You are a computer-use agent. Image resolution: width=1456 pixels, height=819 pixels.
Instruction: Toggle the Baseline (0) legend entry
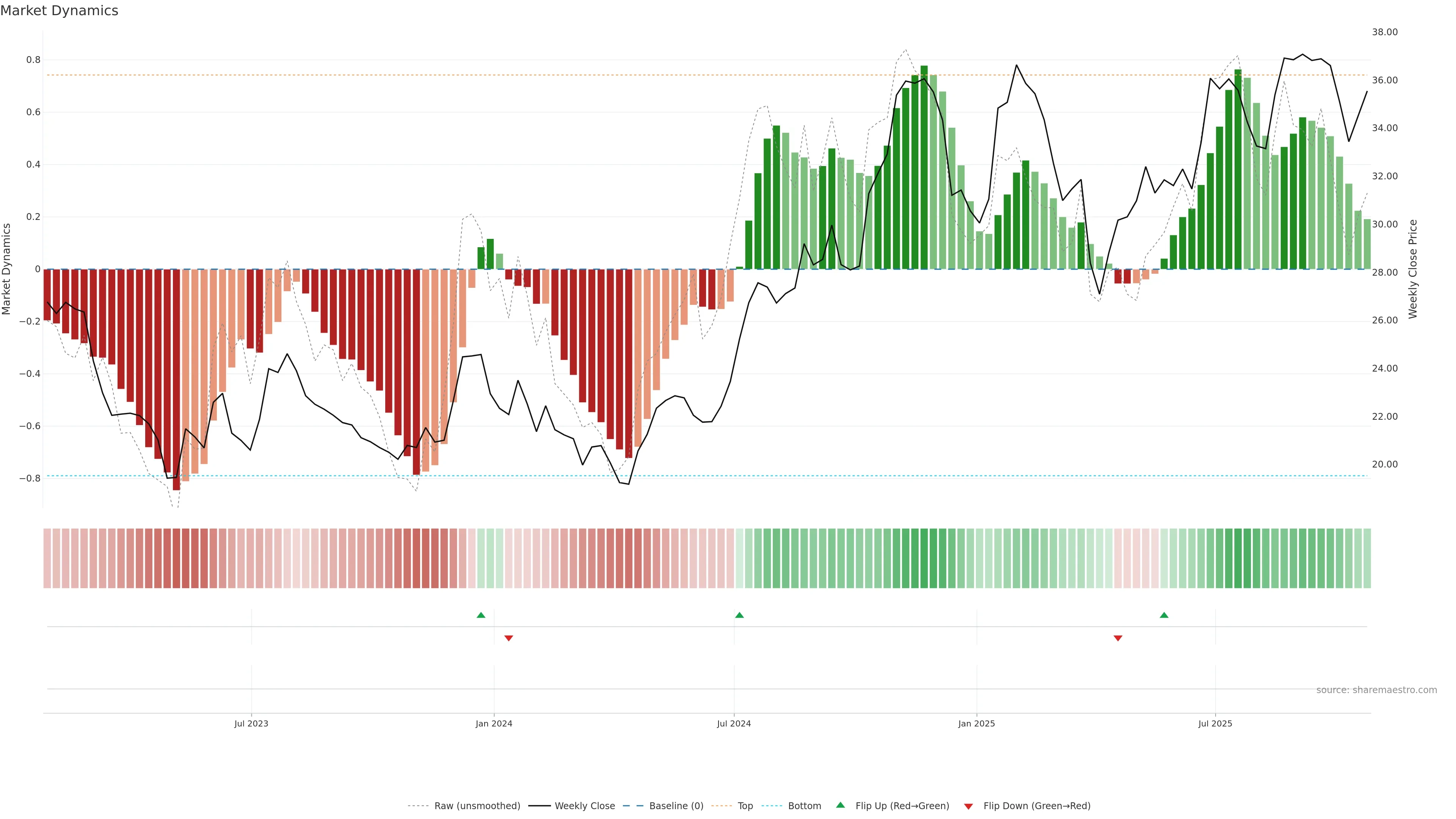pyautogui.click(x=676, y=806)
